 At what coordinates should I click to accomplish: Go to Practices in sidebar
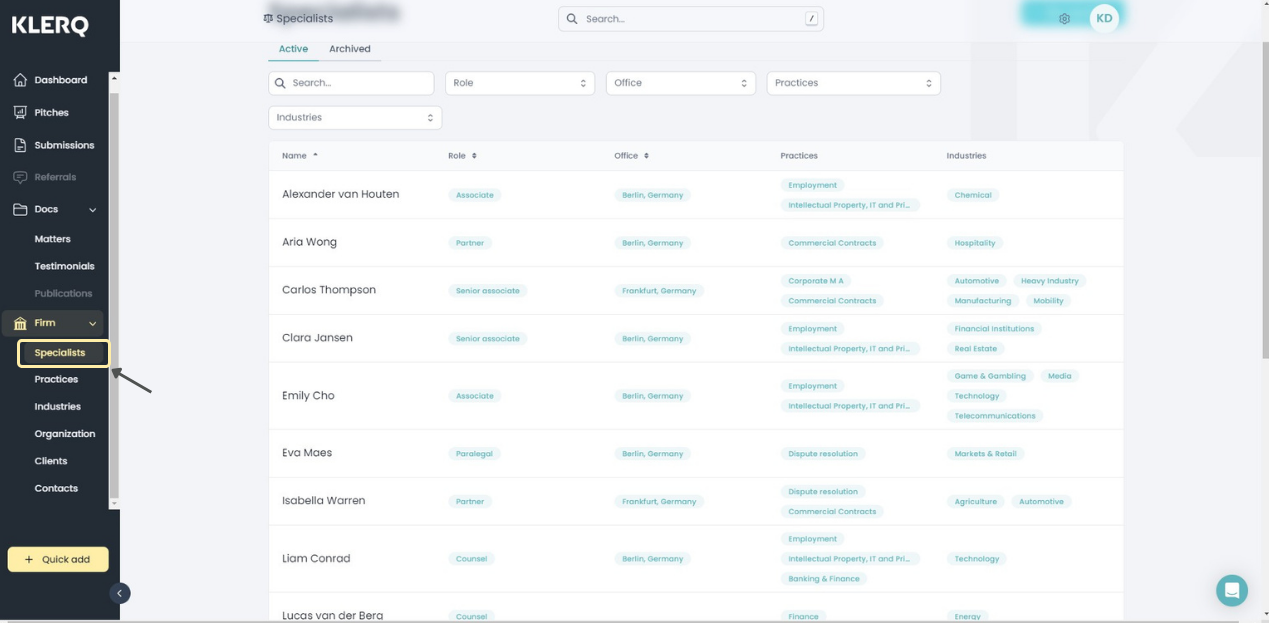56,379
